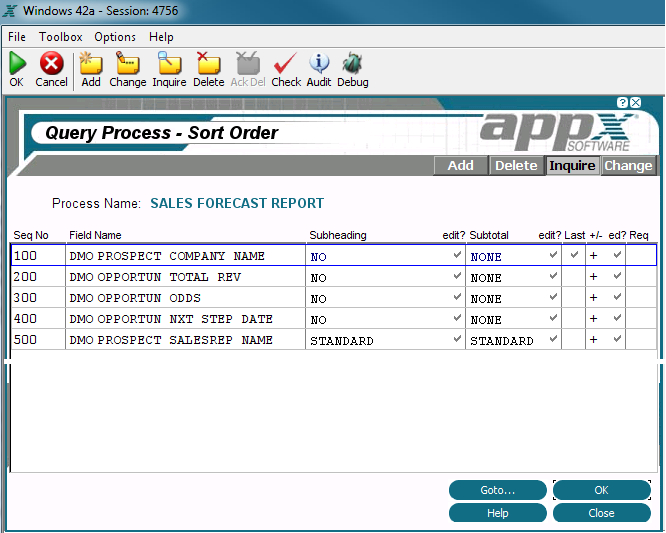Open the Audit info icon

(x=319, y=63)
